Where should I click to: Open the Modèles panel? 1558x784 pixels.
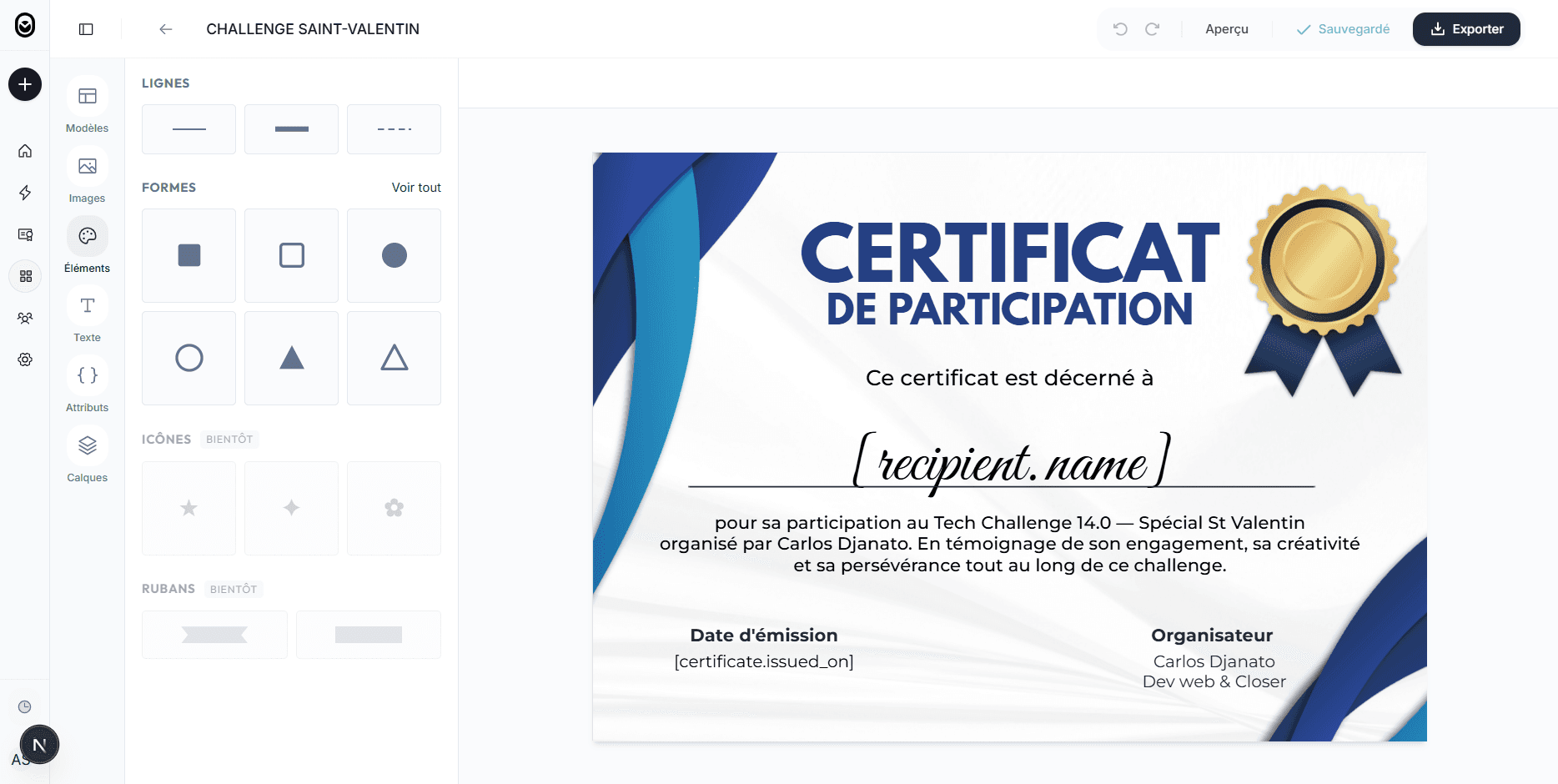pos(87,96)
